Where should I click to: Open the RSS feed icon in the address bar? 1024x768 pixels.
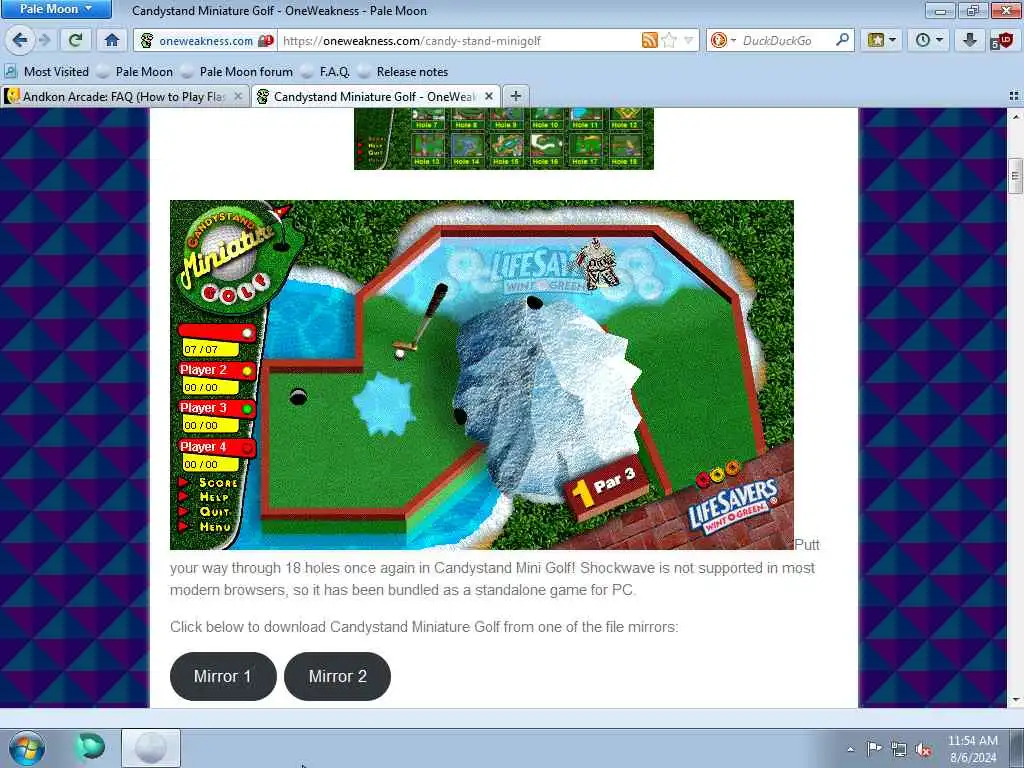pos(649,40)
